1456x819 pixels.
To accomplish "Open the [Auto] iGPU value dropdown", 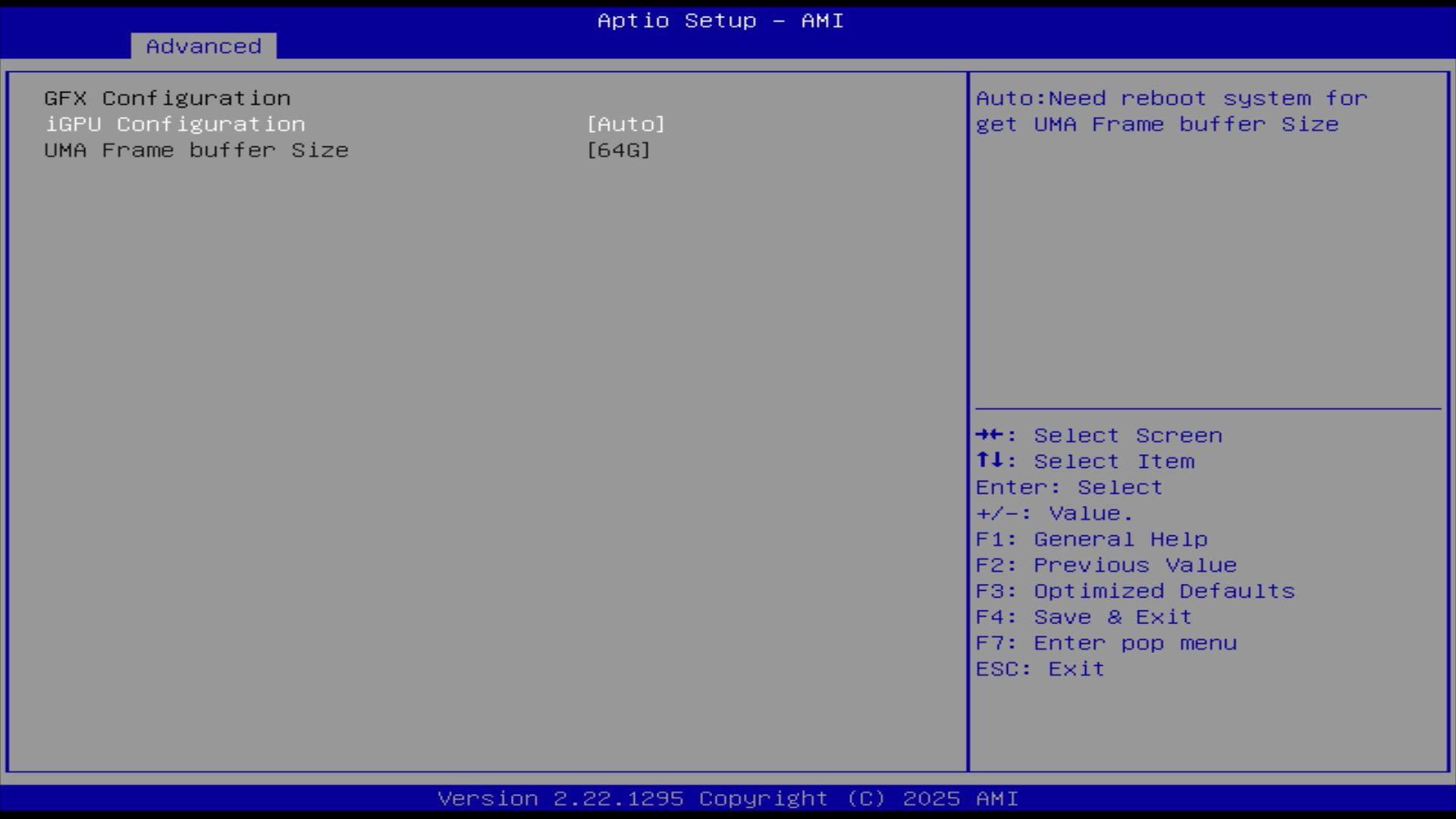I will click(626, 124).
